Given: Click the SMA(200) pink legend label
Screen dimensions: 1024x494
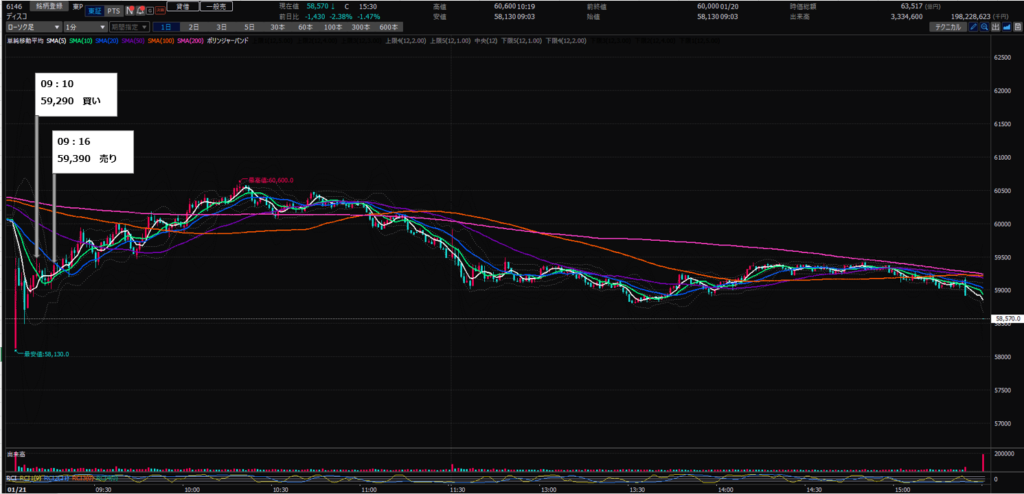Looking at the screenshot, I should click(x=184, y=39).
